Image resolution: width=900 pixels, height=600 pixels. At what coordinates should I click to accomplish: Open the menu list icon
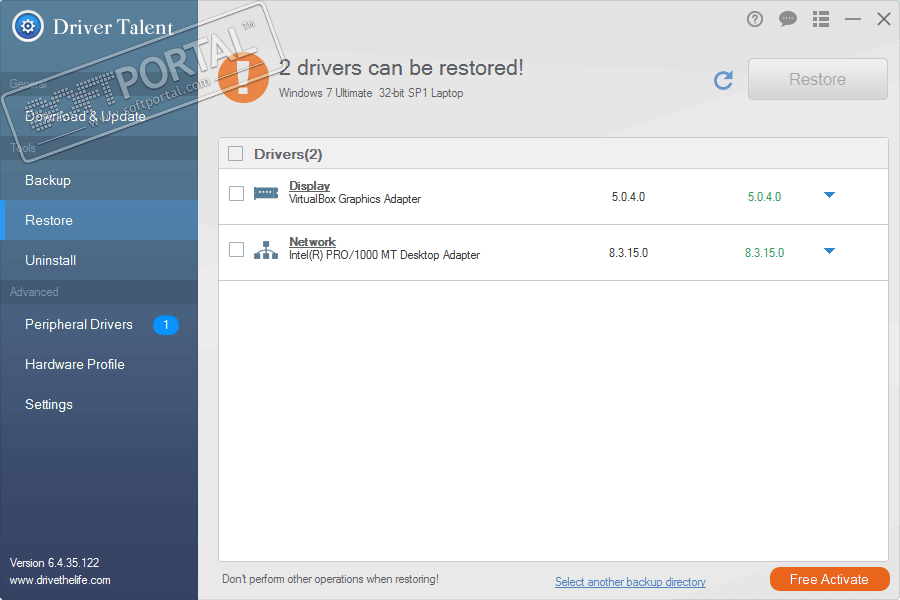pyautogui.click(x=821, y=20)
